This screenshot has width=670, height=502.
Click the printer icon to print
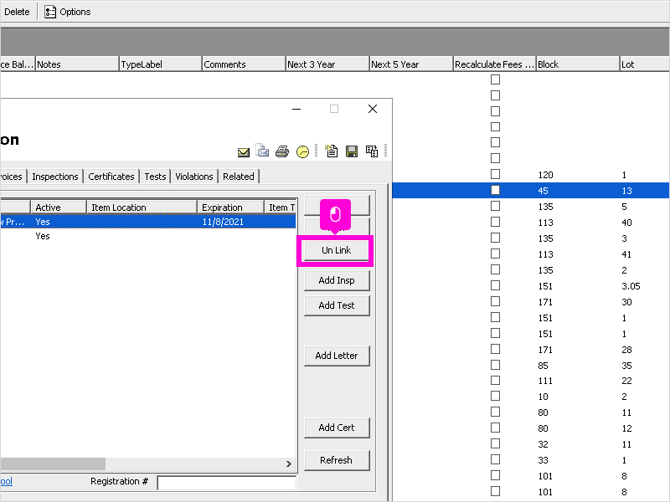pos(282,151)
